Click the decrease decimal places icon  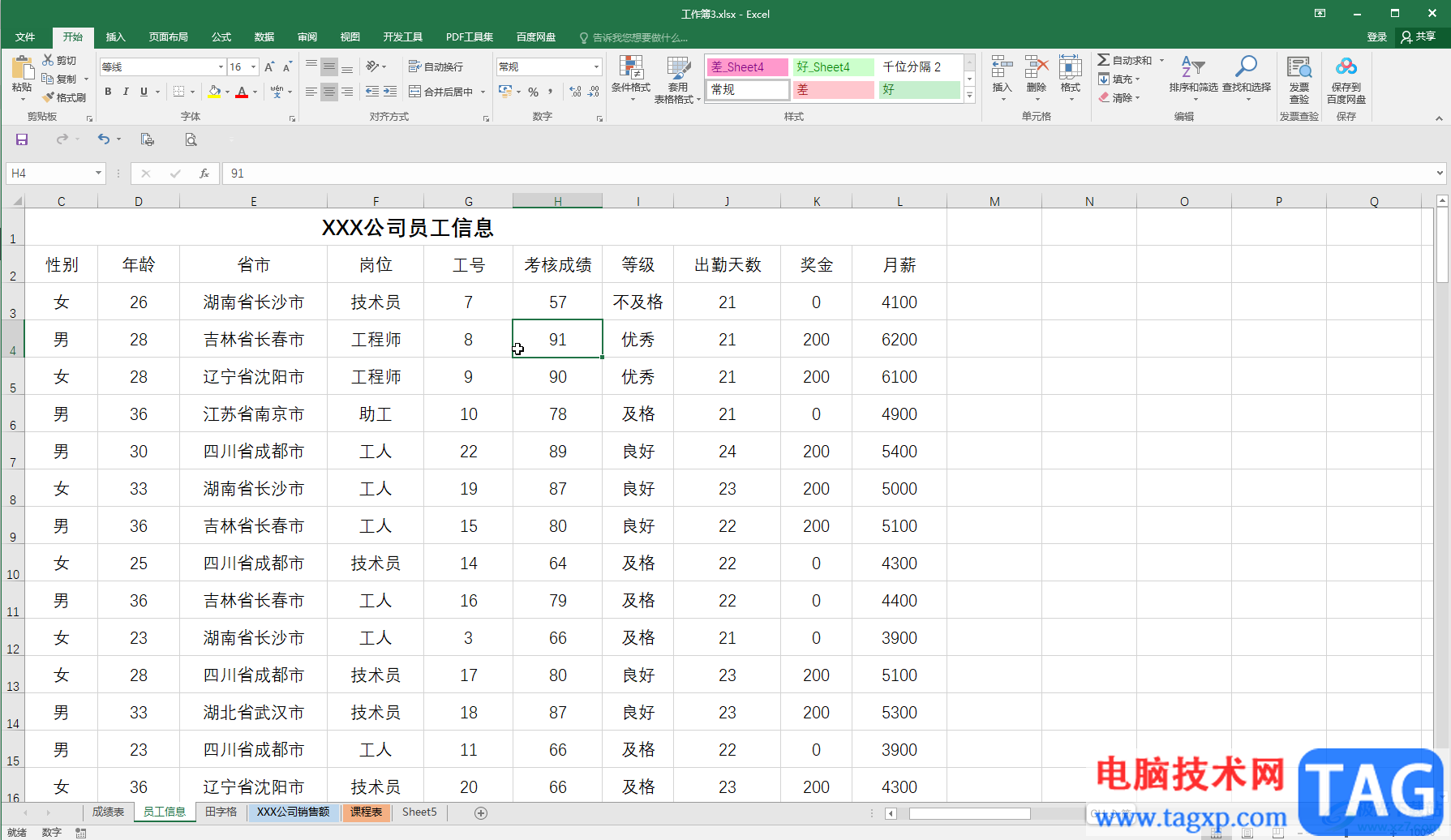(x=593, y=92)
